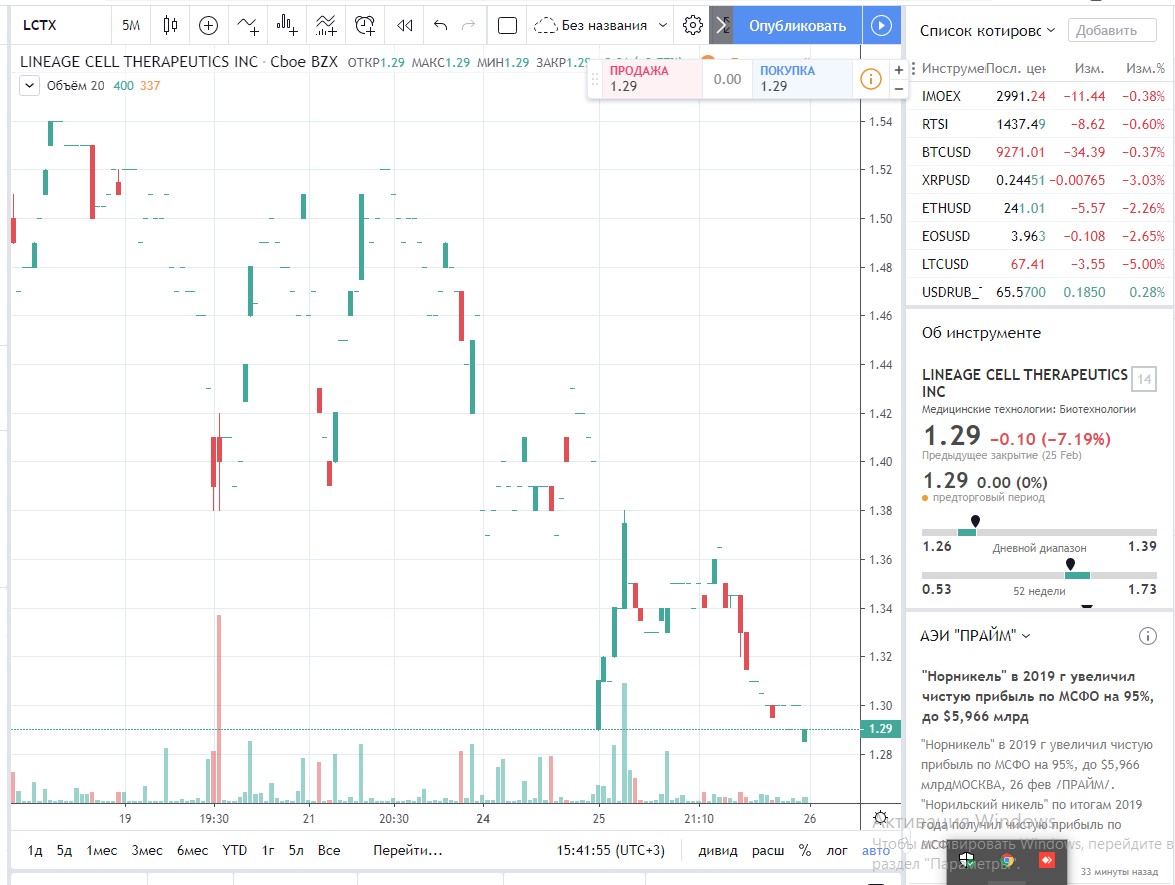
Task: Select the EOSUSD row in the watchlist
Action: (1041, 236)
